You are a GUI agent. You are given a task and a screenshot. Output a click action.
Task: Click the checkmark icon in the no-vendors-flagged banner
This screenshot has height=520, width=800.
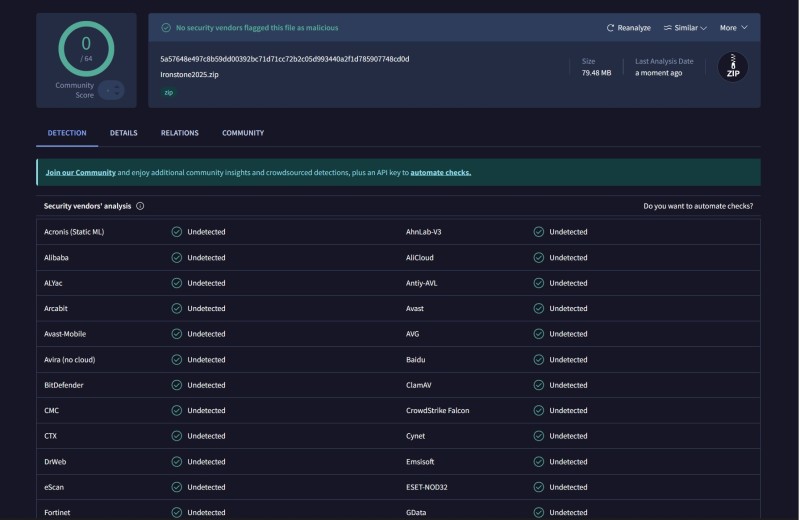tap(166, 28)
